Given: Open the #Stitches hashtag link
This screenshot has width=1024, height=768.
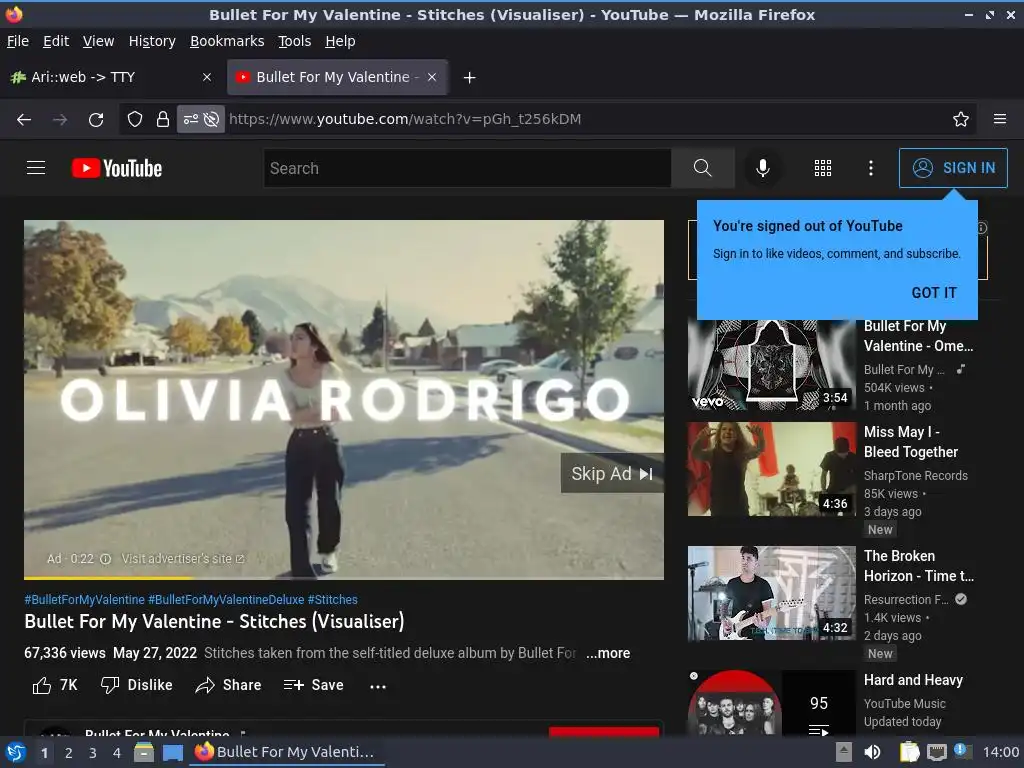Looking at the screenshot, I should [x=332, y=600].
